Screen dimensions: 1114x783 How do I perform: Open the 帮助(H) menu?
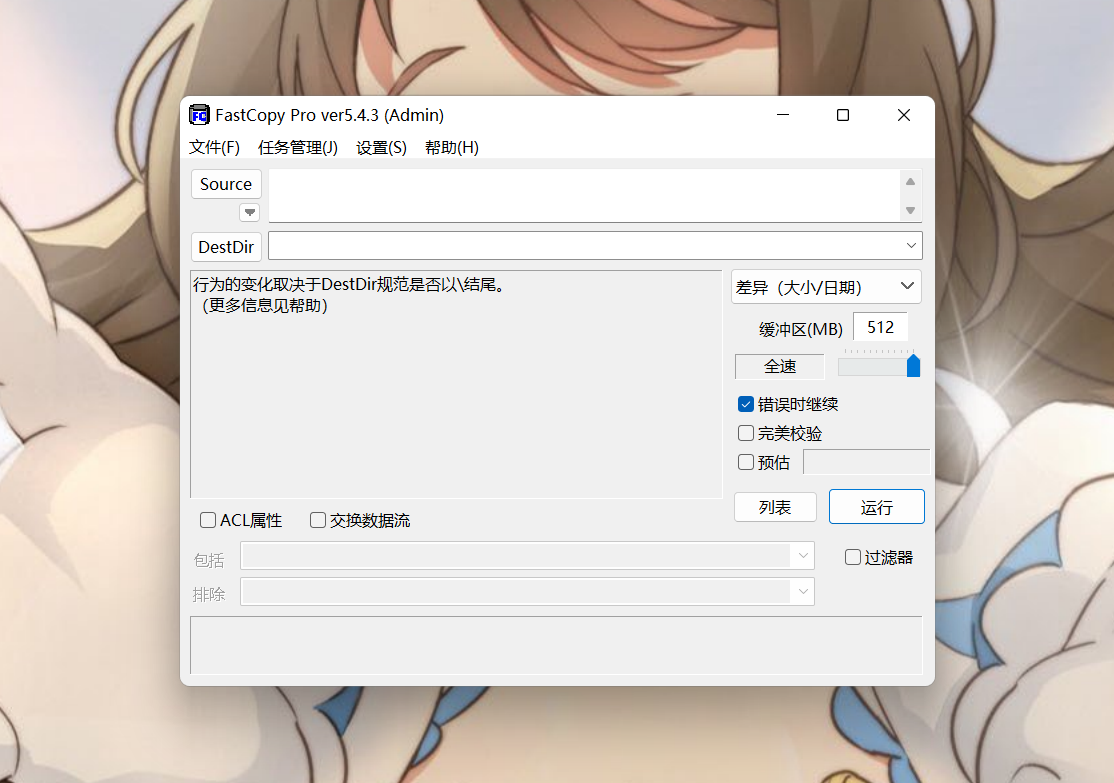(452, 147)
